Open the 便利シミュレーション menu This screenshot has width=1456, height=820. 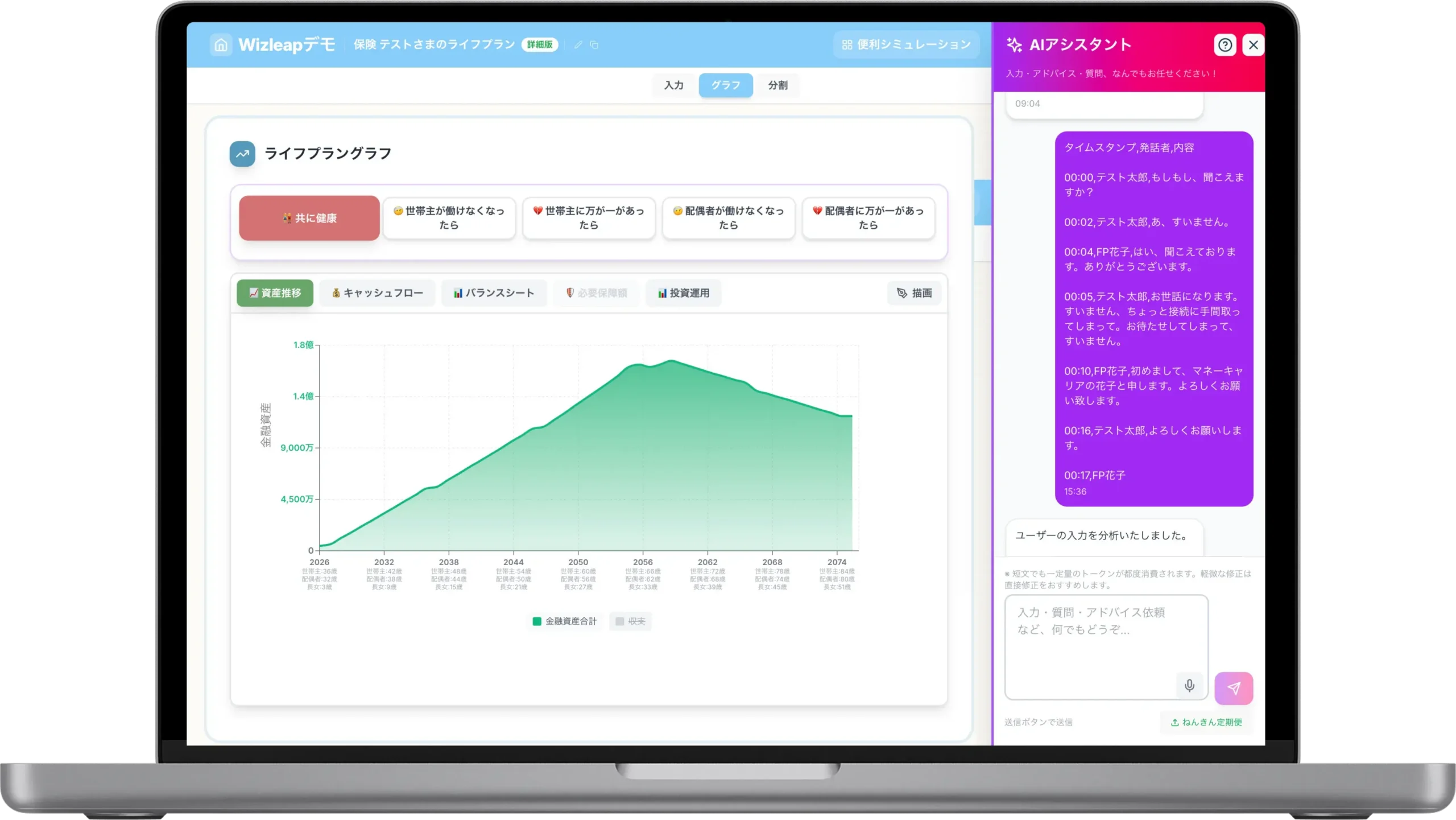click(x=906, y=44)
